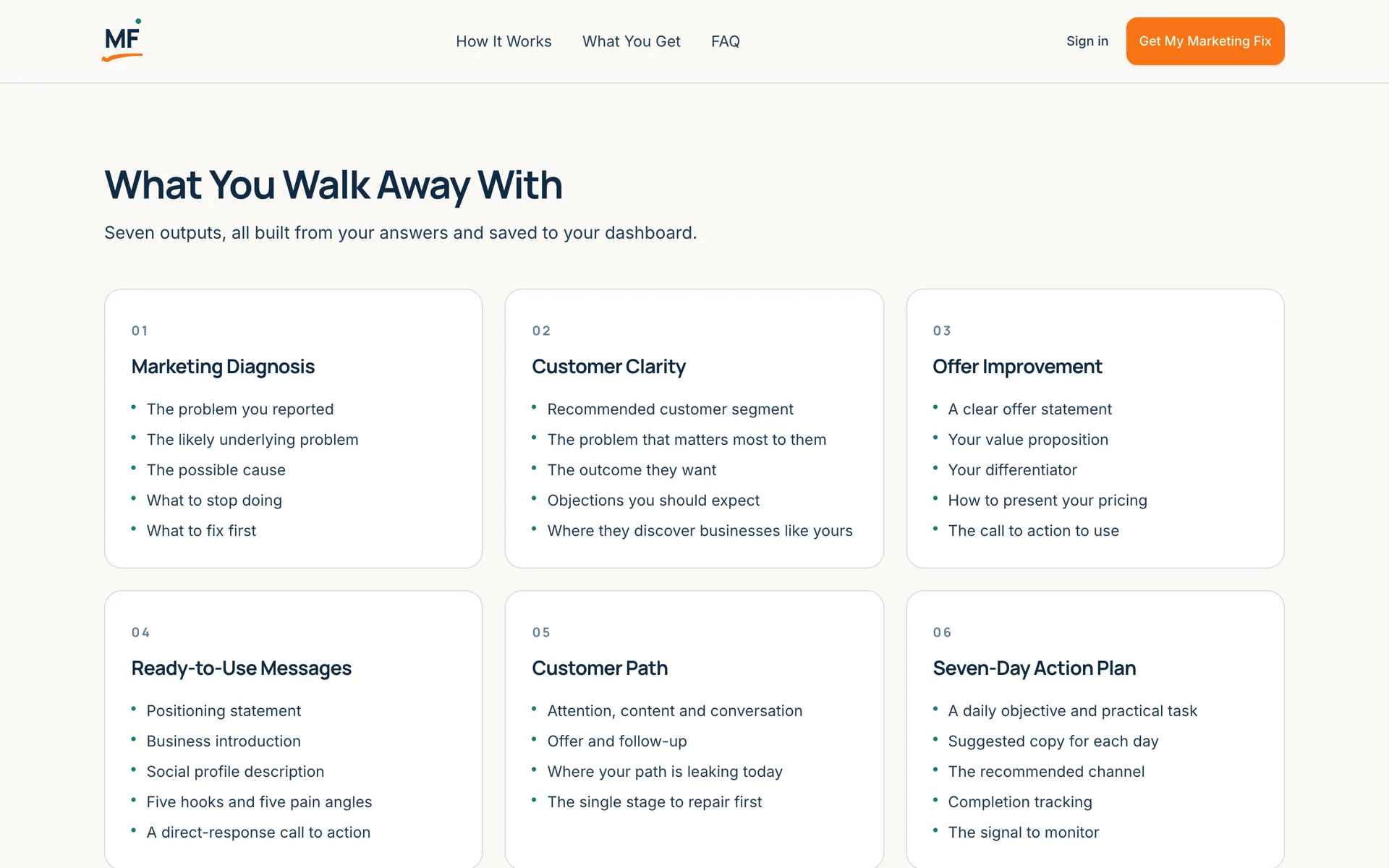Click 'Recommended customer segment' item
This screenshot has height=868, width=1389.
pyautogui.click(x=671, y=409)
